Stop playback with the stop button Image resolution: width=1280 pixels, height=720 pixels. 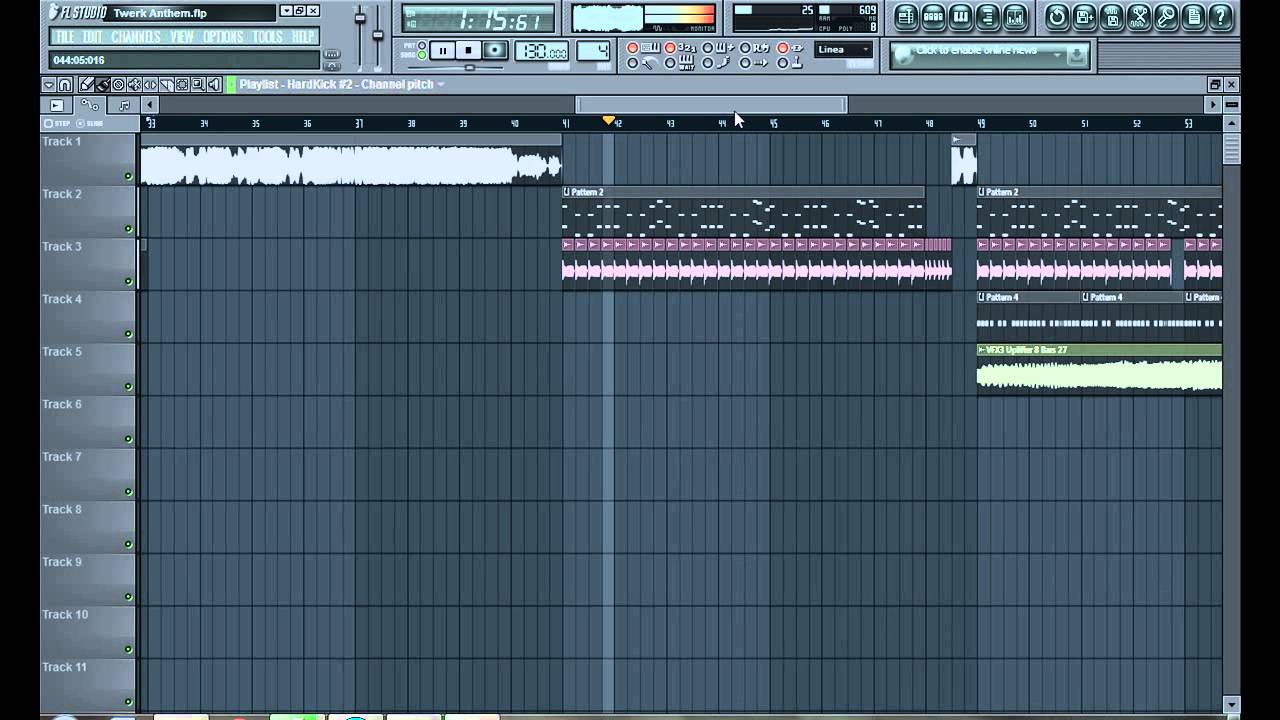(x=468, y=50)
